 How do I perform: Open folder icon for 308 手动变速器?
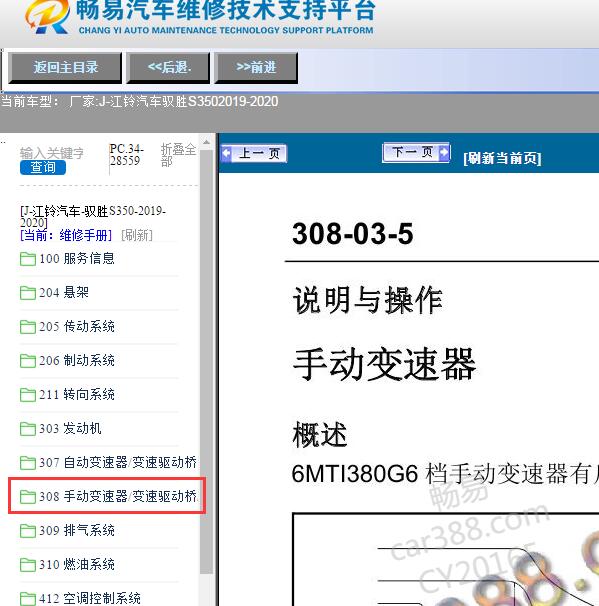[28, 497]
